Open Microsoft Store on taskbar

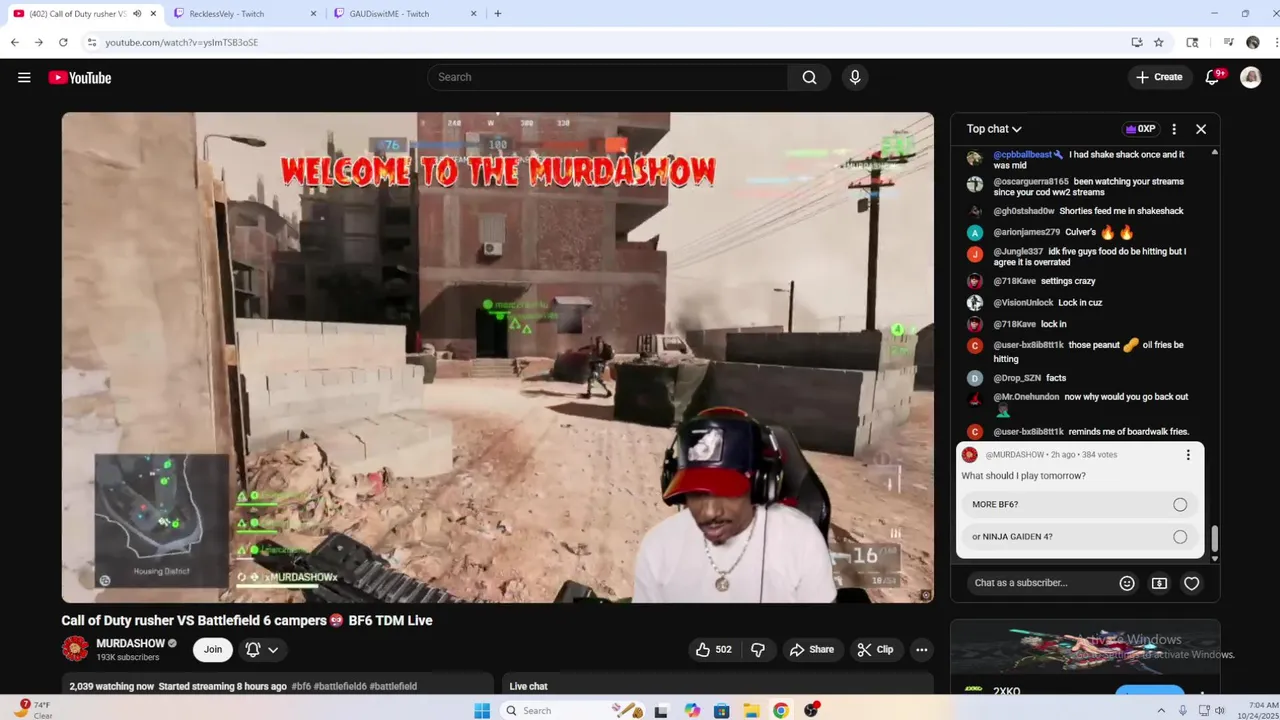pyautogui.click(x=721, y=711)
